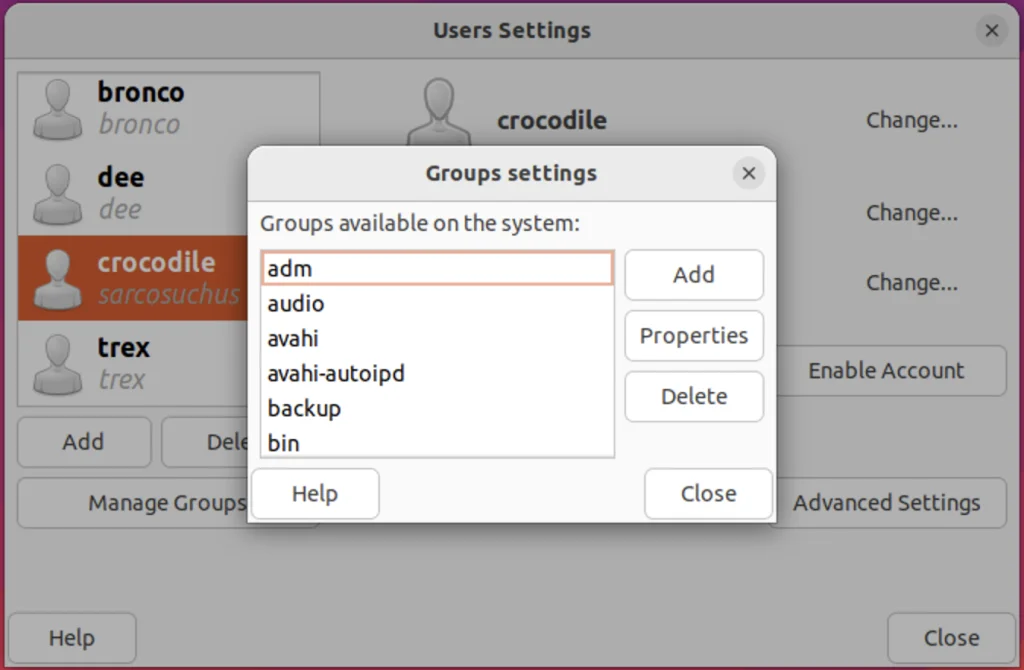
Task: Add a new group with the Add button
Action: tap(694, 275)
